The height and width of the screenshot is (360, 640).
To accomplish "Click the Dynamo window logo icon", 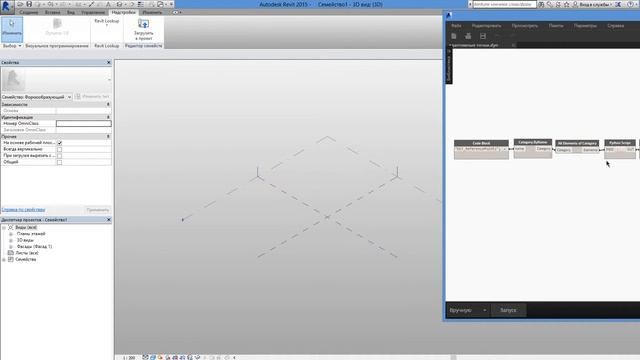I will coord(449,16).
